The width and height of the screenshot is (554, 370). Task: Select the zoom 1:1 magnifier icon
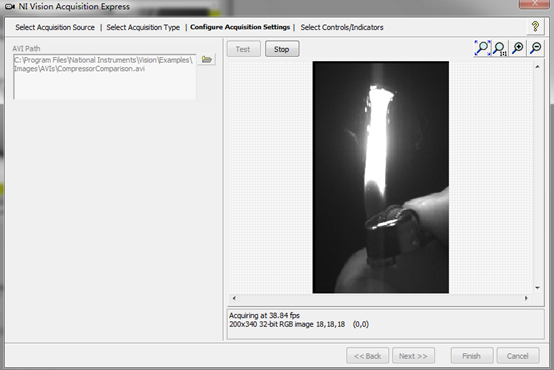coord(500,48)
